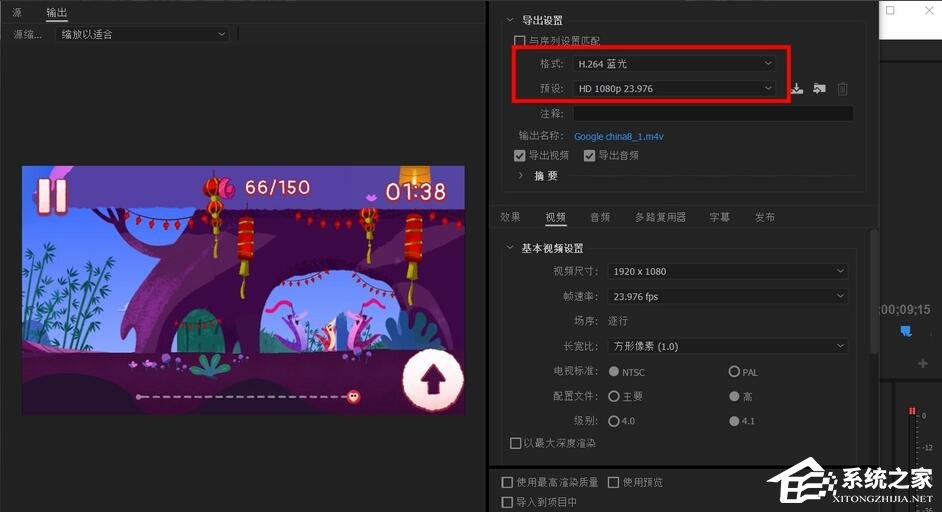Enable 以最大深度渲染 checkbox
Image resolution: width=942 pixels, height=512 pixels.
click(x=515, y=443)
